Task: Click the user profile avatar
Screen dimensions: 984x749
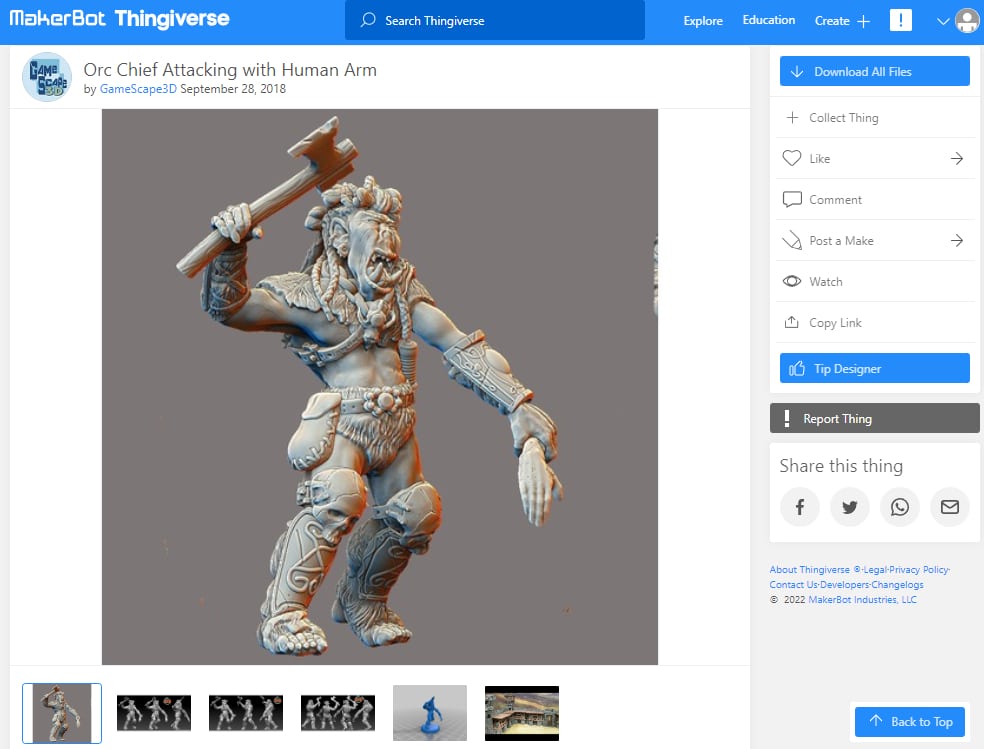Action: pyautogui.click(x=967, y=21)
